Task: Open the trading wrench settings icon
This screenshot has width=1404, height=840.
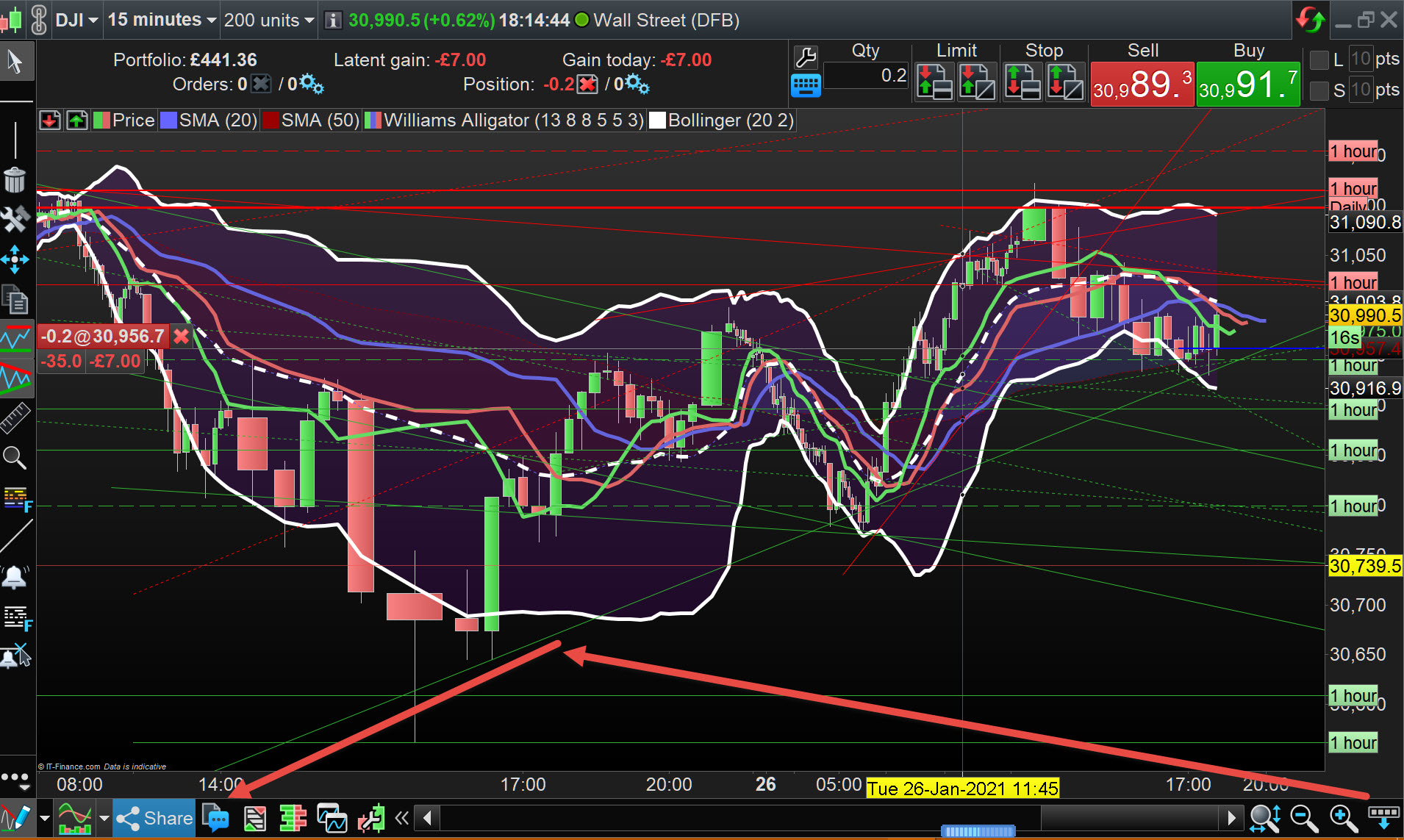Action: (x=806, y=57)
